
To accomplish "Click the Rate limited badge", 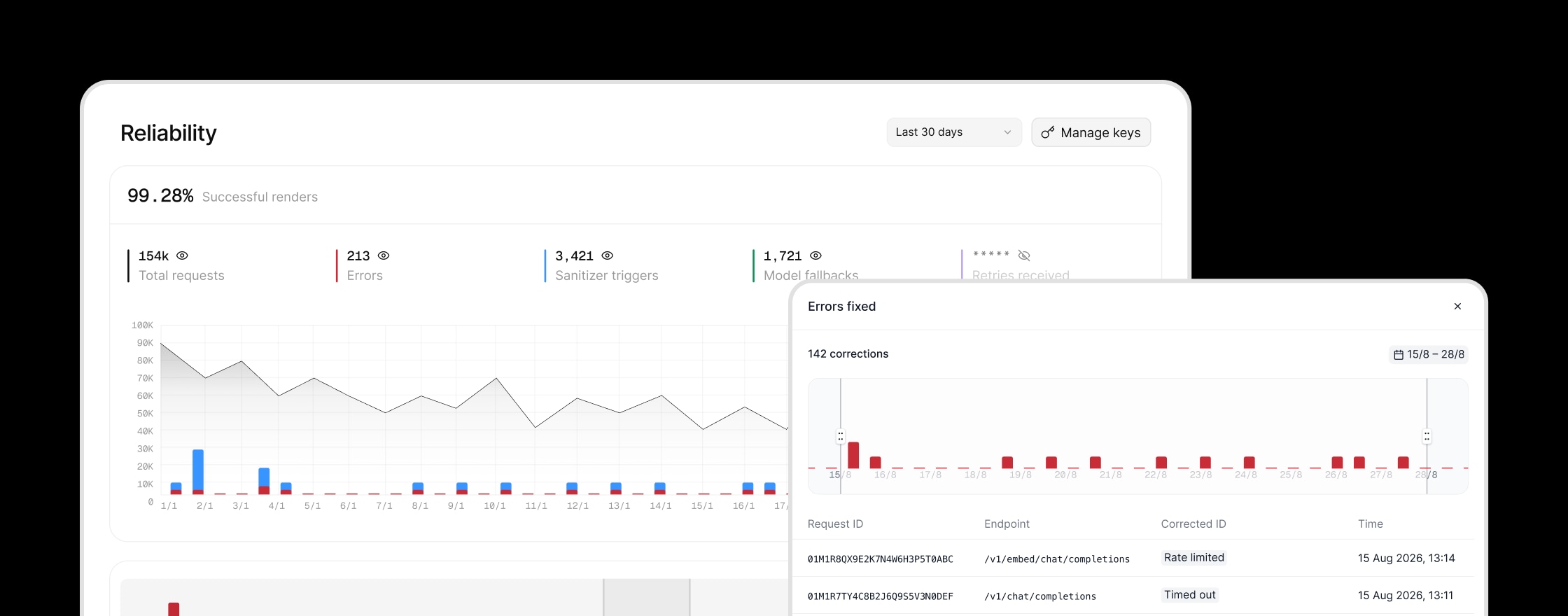I will [1194, 557].
